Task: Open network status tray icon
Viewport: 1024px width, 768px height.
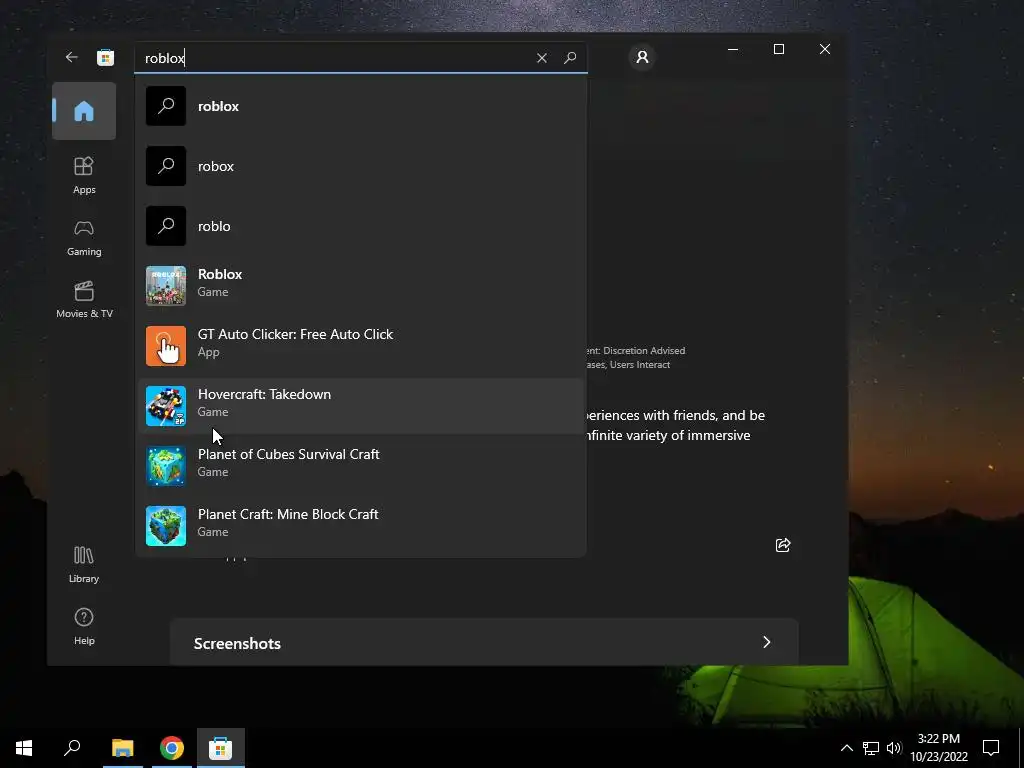Action: click(871, 748)
